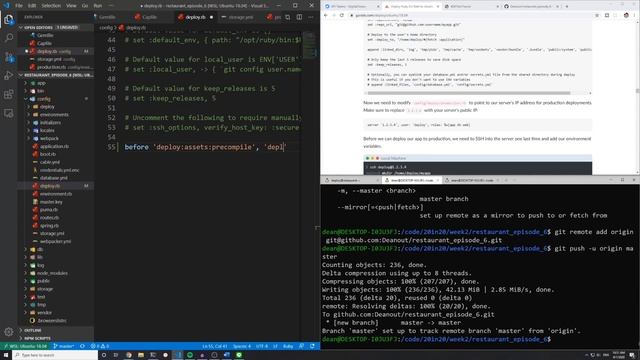This screenshot has width=640, height=360.
Task: Open File Explorer from the Windows taskbar
Action: (x=140, y=355)
